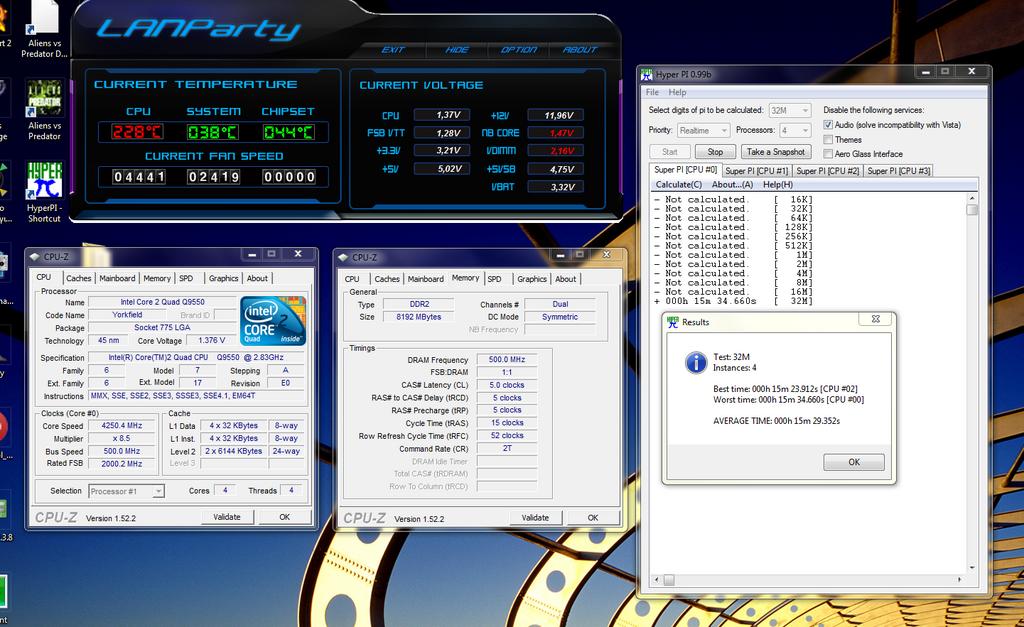This screenshot has height=627, width=1024.
Task: Open the Processors count dropdown
Action: click(x=795, y=130)
